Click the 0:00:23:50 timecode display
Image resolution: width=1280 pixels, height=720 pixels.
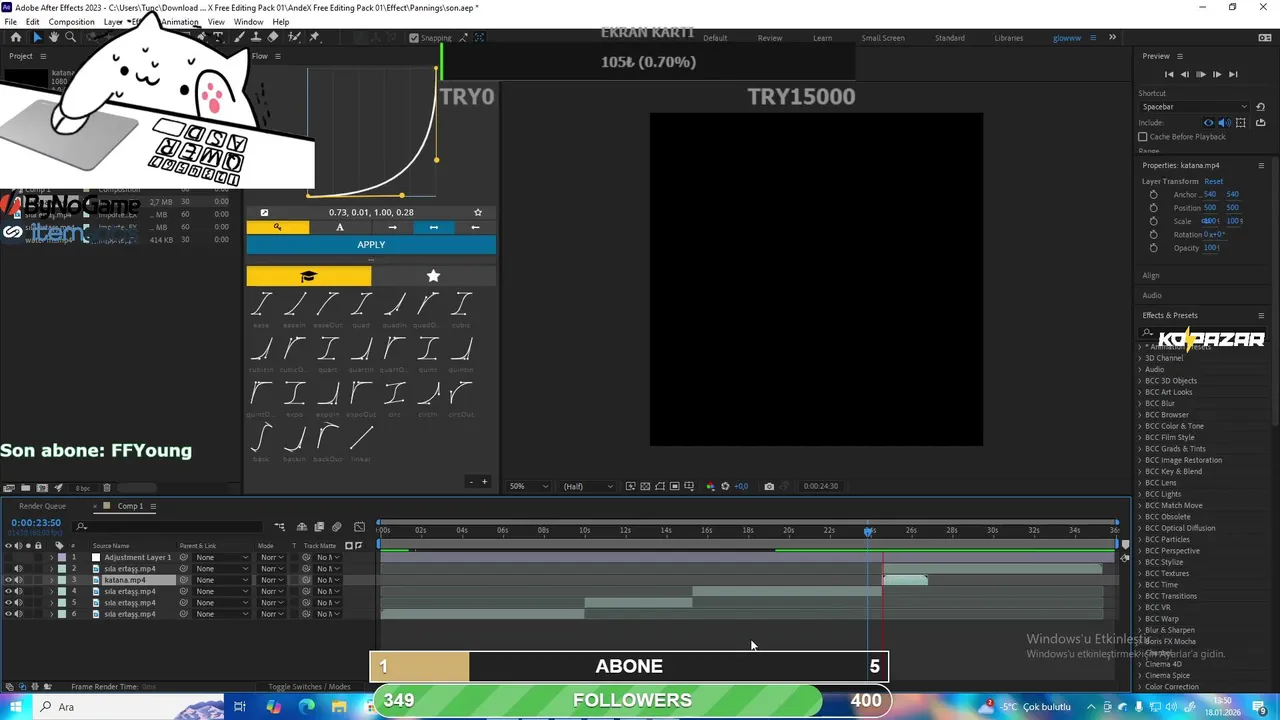click(x=37, y=523)
